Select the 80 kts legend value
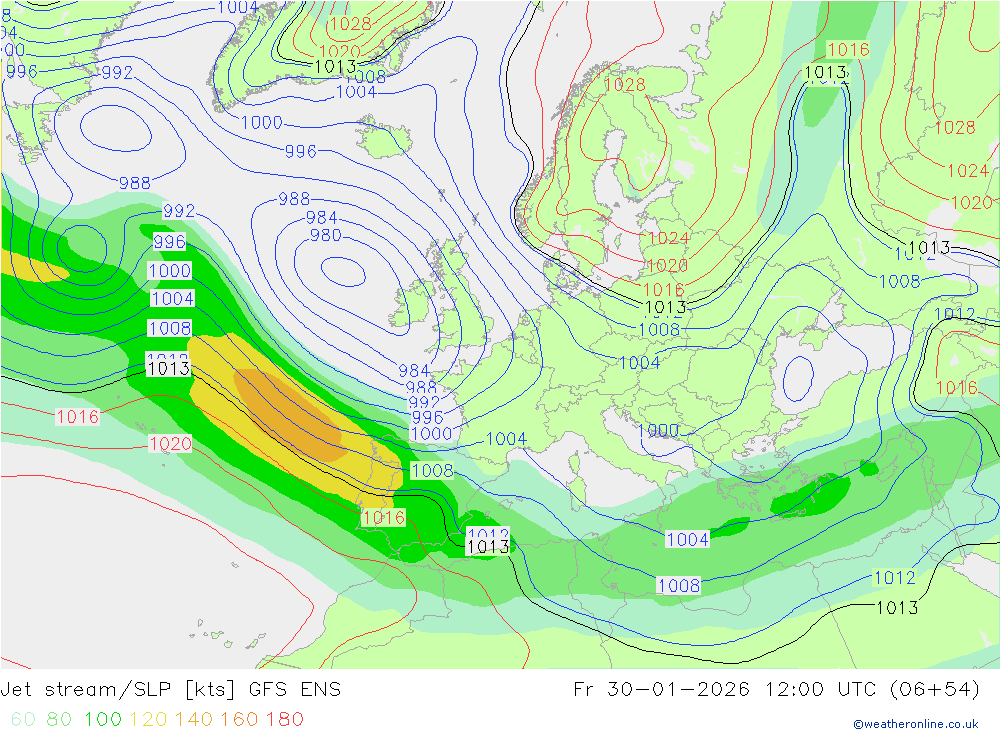This screenshot has height=733, width=1000. pos(59,719)
